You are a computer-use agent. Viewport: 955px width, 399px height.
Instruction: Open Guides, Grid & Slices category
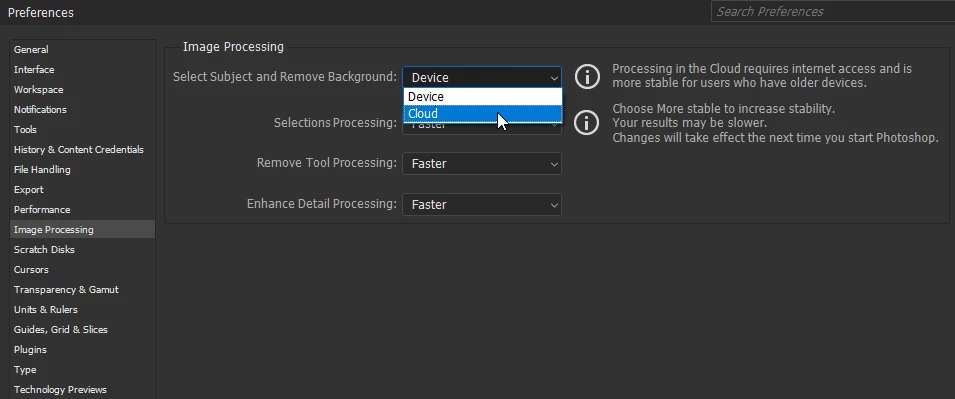coord(61,330)
